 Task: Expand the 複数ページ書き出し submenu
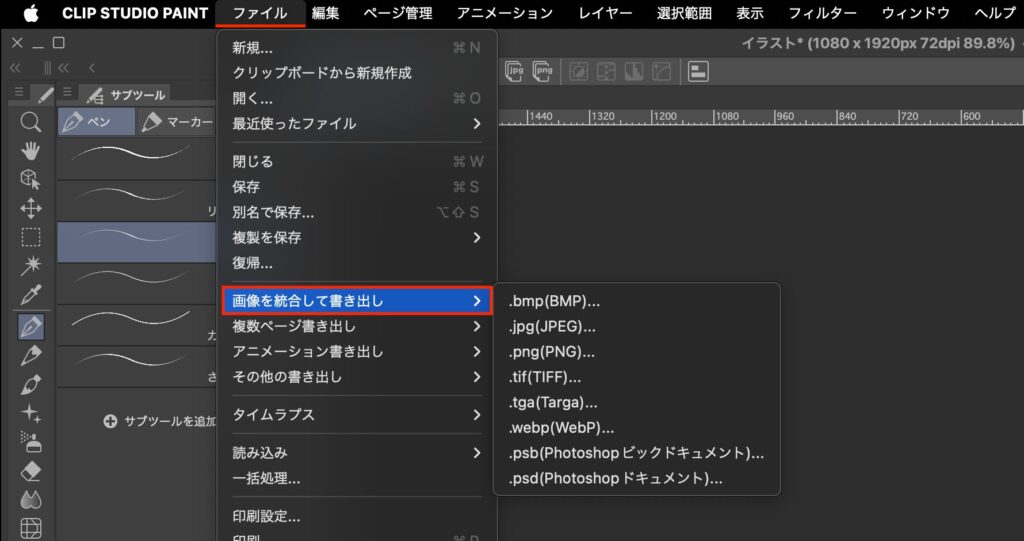(x=357, y=327)
